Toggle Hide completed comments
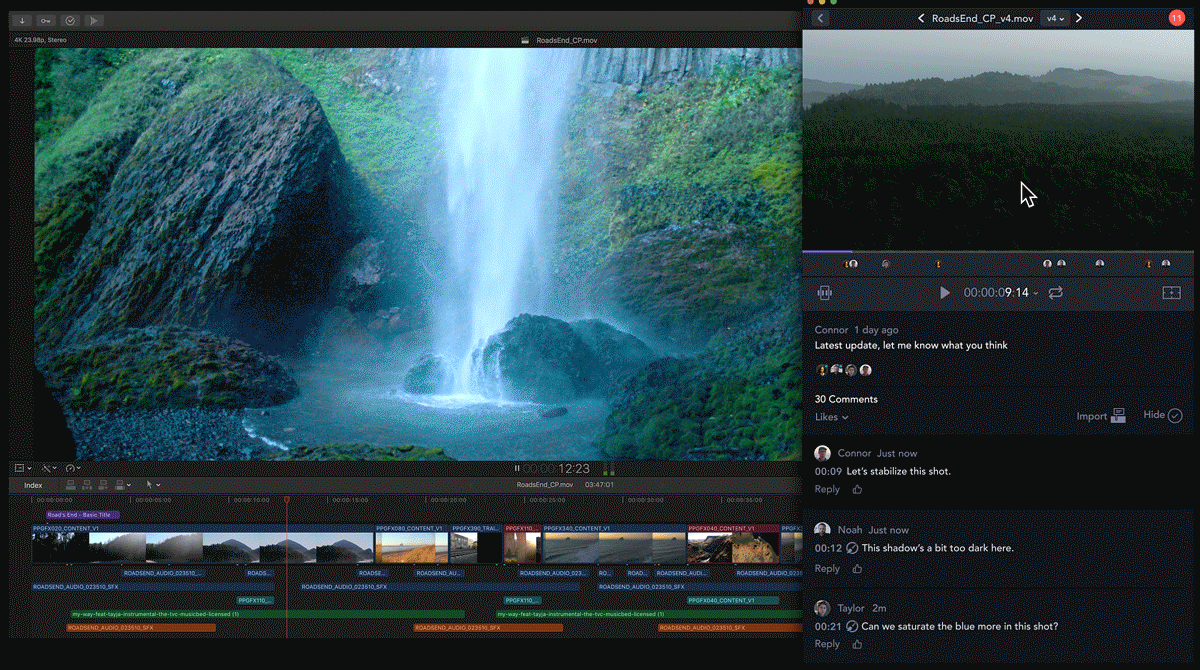The width and height of the screenshot is (1200, 670). tap(1163, 415)
